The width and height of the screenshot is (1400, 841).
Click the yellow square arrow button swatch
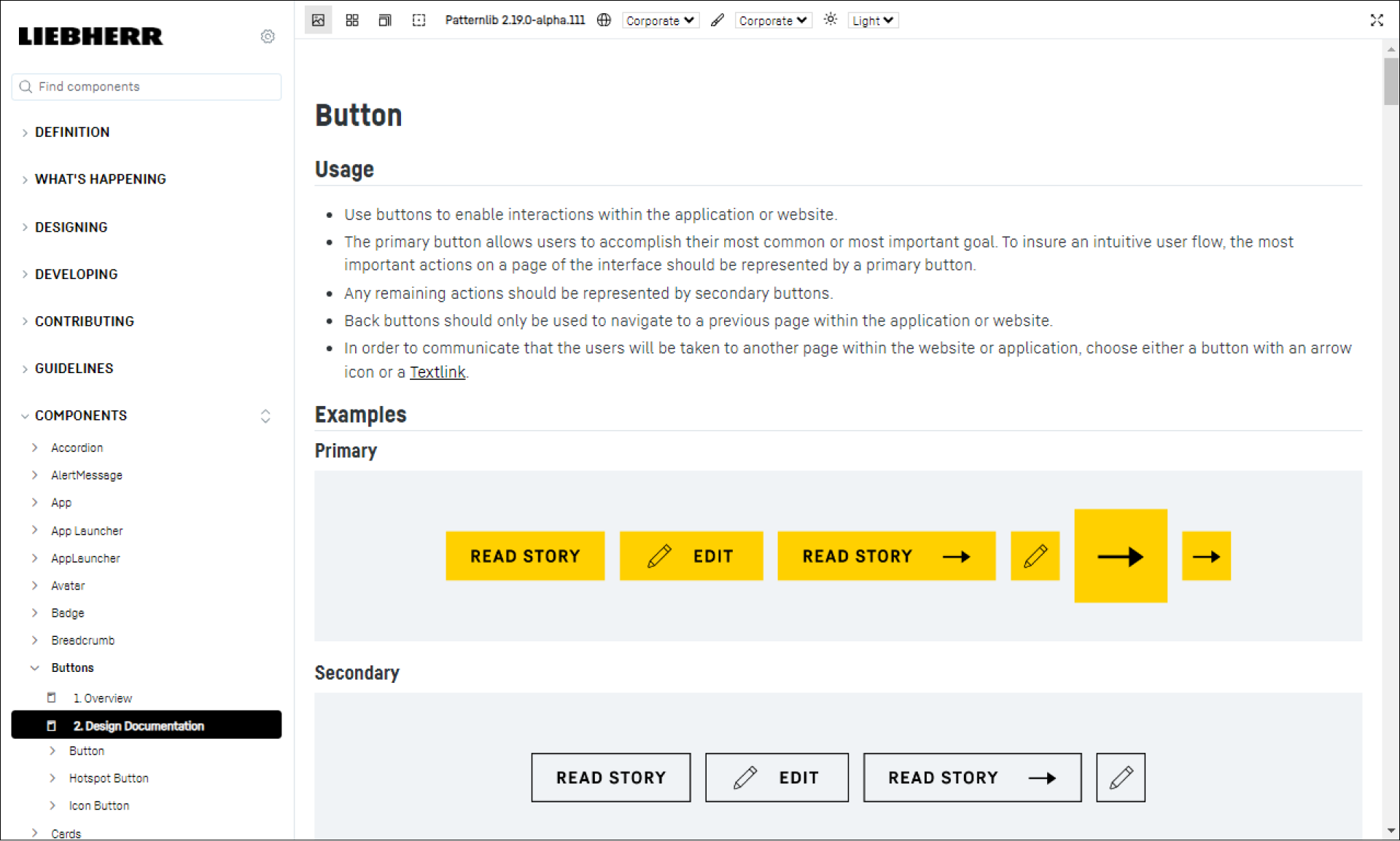[1120, 555]
